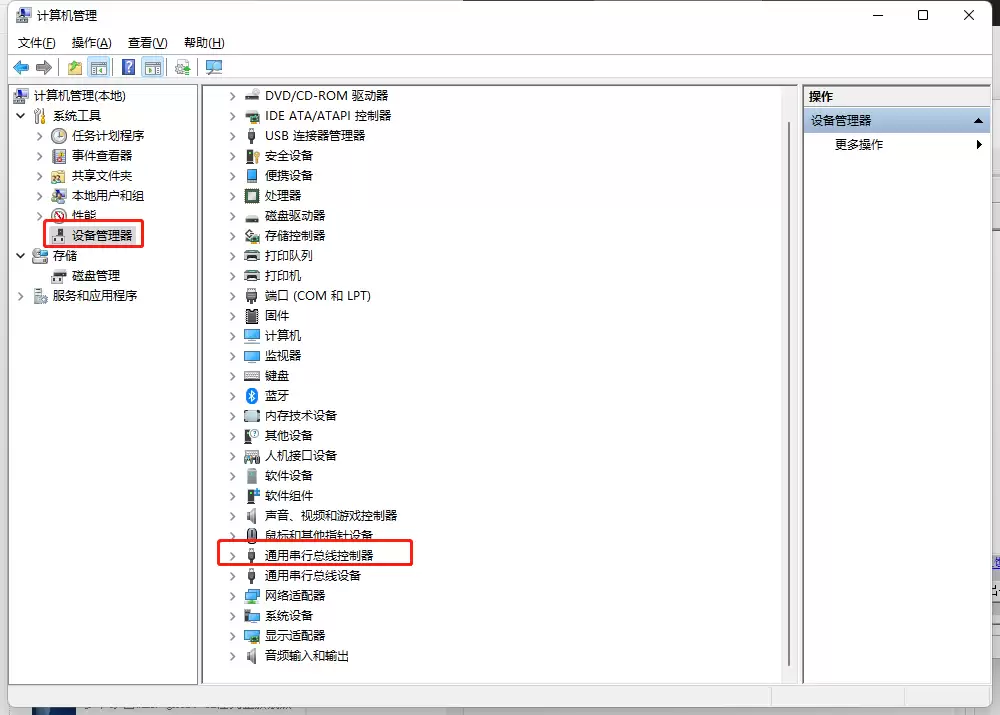
Task: Click the forward arrow in the toolbar
Action: (x=43, y=67)
